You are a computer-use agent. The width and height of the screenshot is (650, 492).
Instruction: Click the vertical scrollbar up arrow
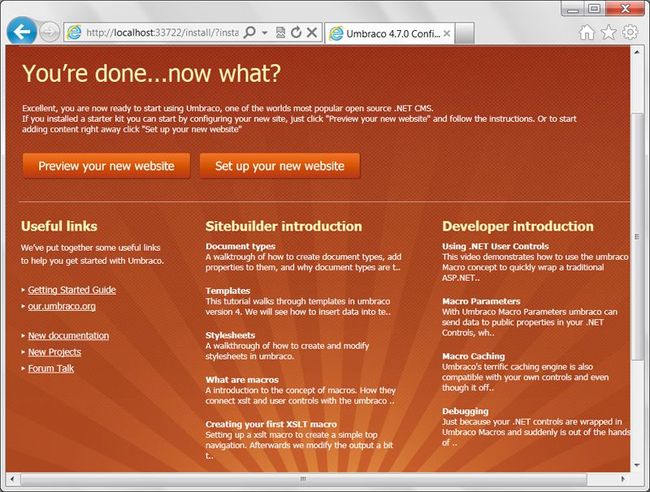pyautogui.click(x=637, y=52)
